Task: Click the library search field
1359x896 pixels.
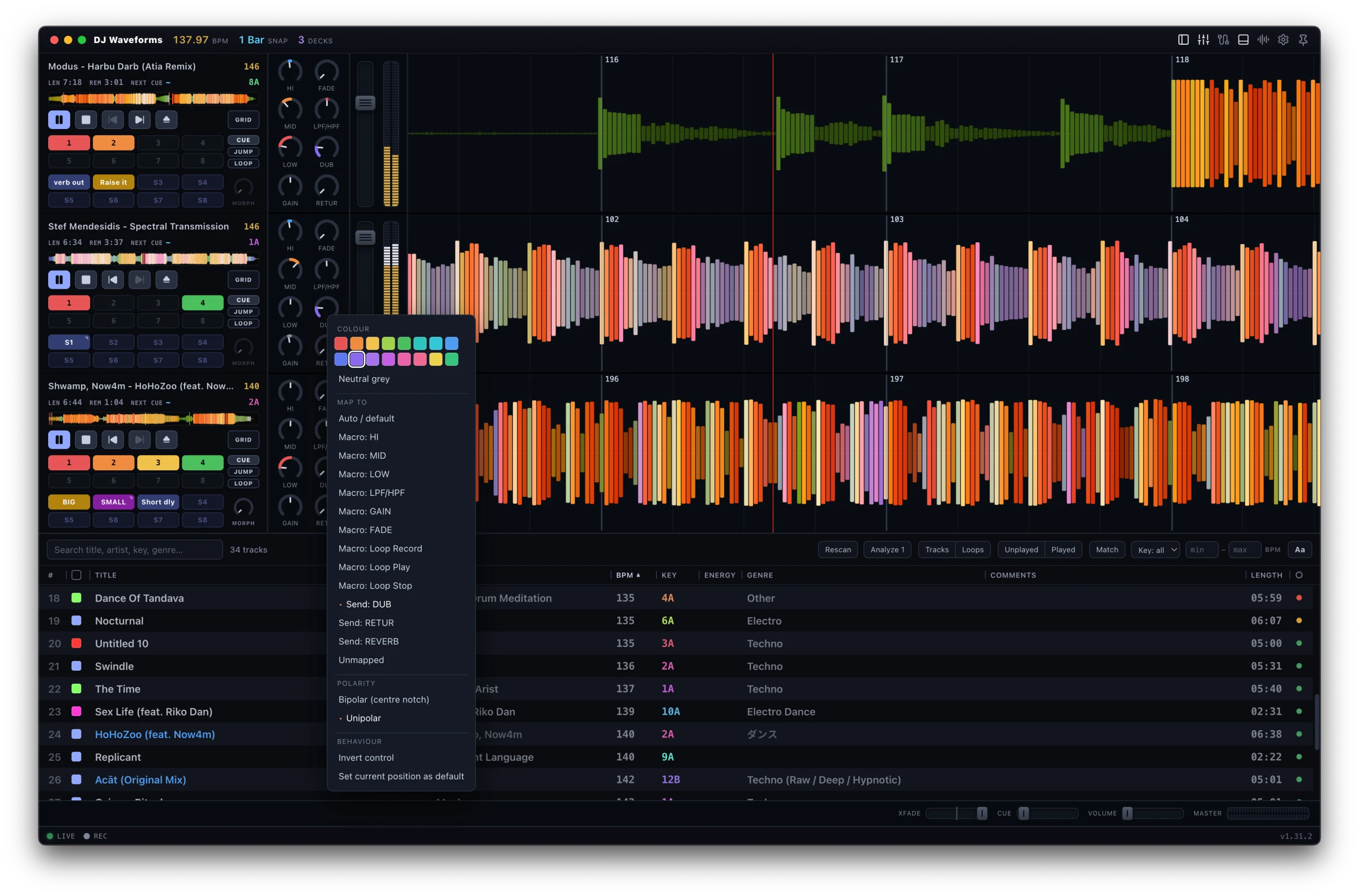Action: (x=134, y=549)
